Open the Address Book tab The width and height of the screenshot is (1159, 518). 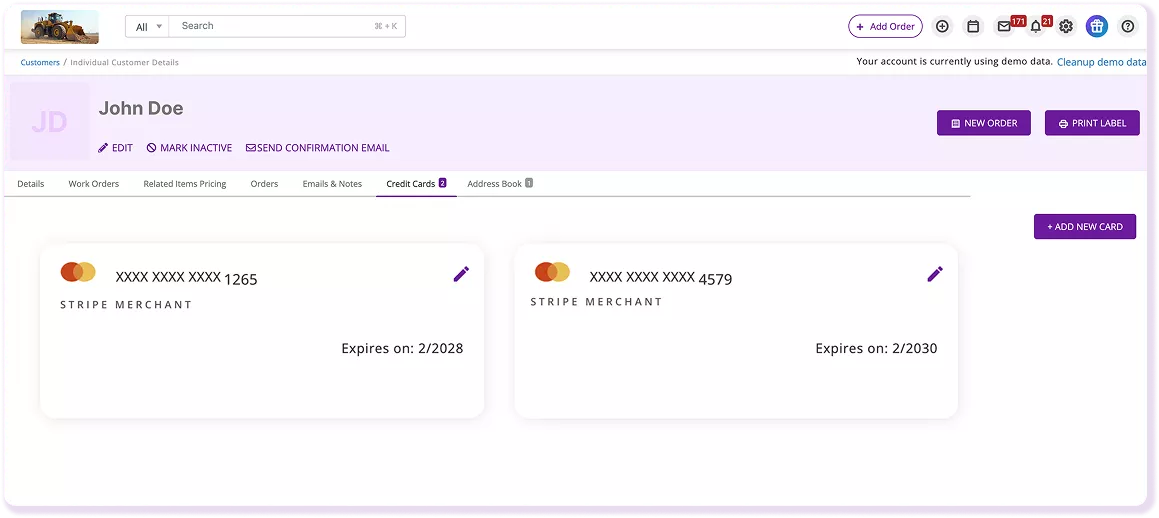[x=500, y=184]
